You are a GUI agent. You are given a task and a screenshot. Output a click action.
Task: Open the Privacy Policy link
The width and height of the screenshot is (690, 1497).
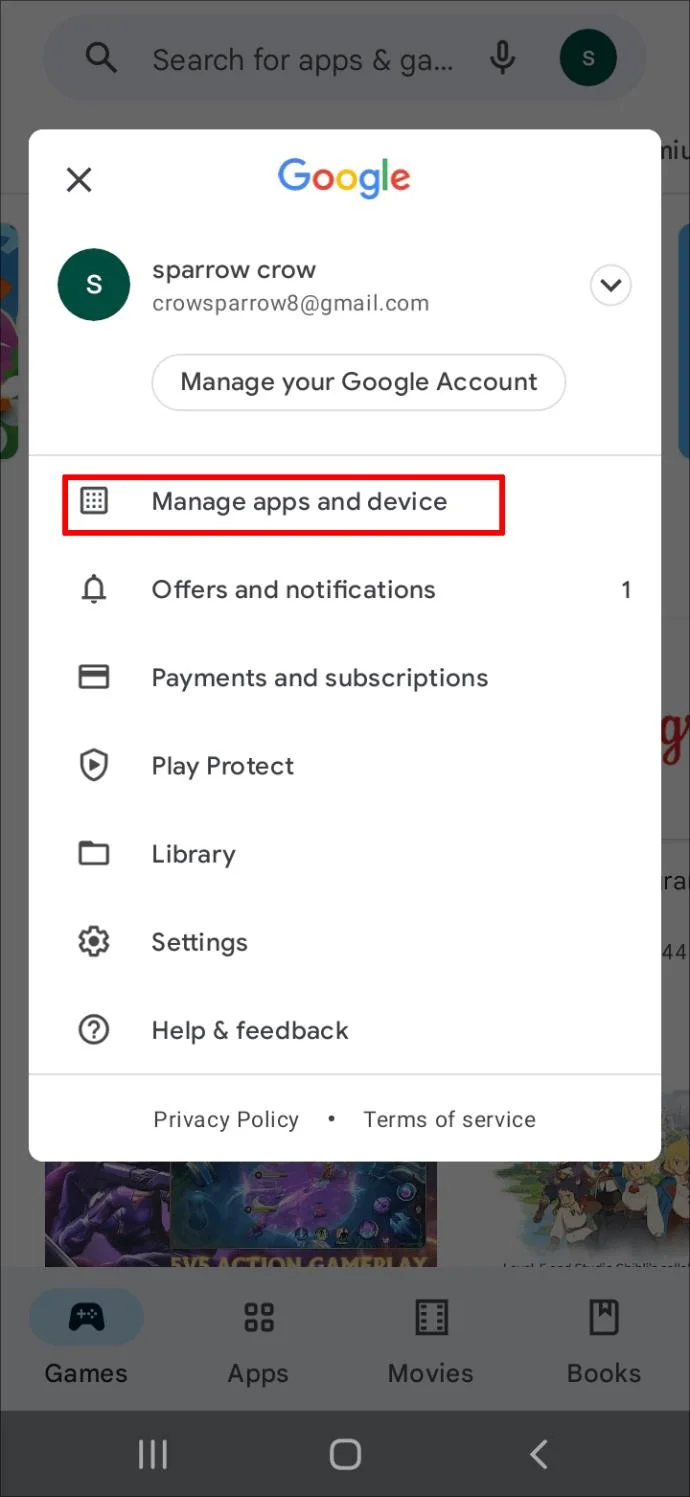(x=226, y=1119)
